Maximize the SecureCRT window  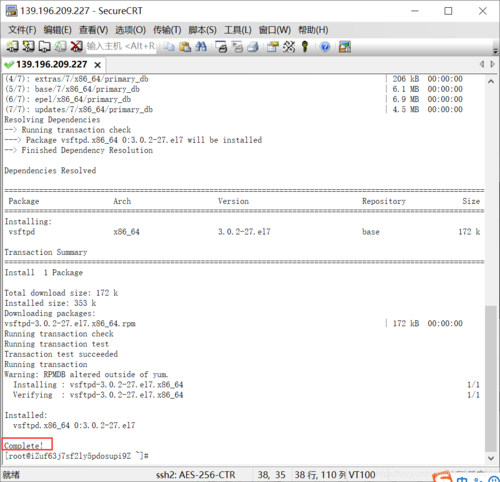[x=448, y=11]
